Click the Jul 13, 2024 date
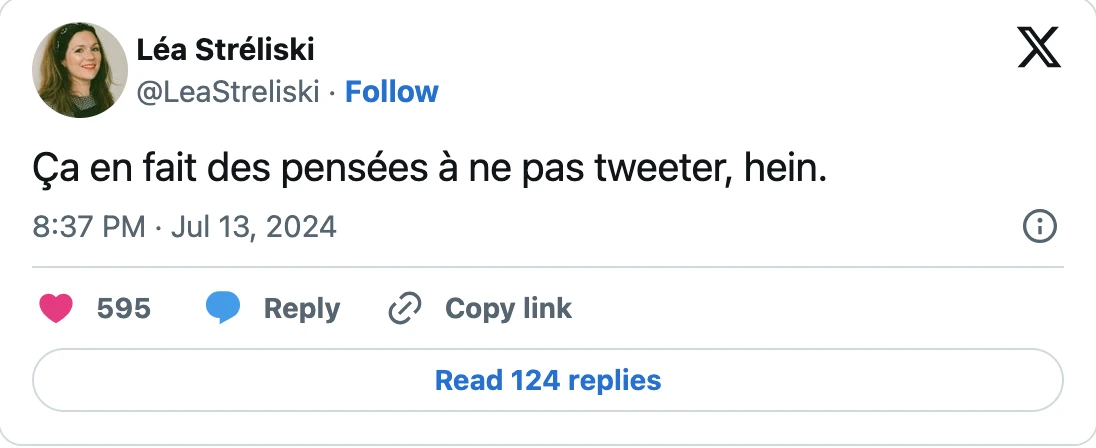 (254, 227)
